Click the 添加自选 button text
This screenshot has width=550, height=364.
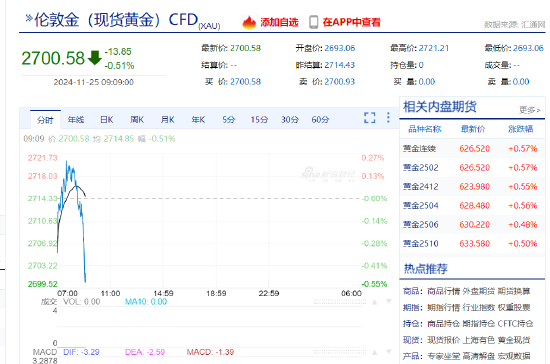pyautogui.click(x=279, y=22)
